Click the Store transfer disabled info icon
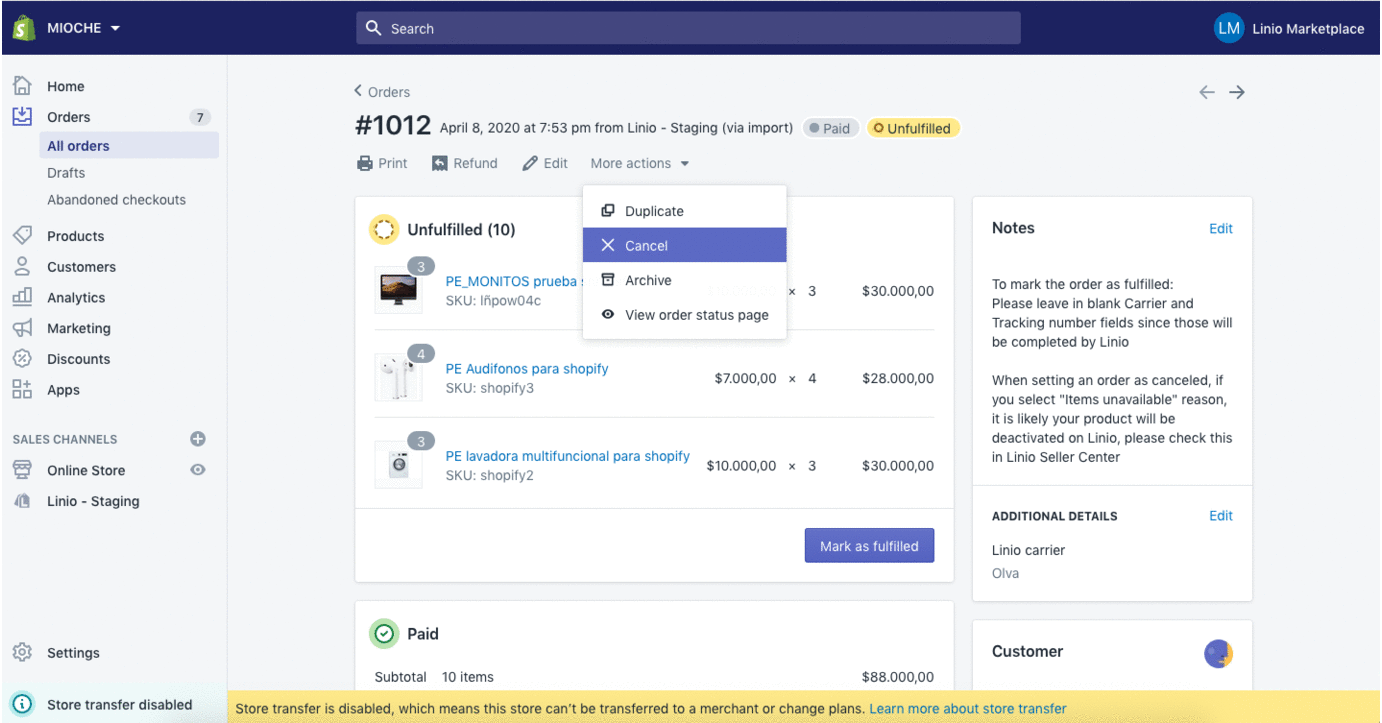Screen dimensions: 1382x723 [x=22, y=704]
